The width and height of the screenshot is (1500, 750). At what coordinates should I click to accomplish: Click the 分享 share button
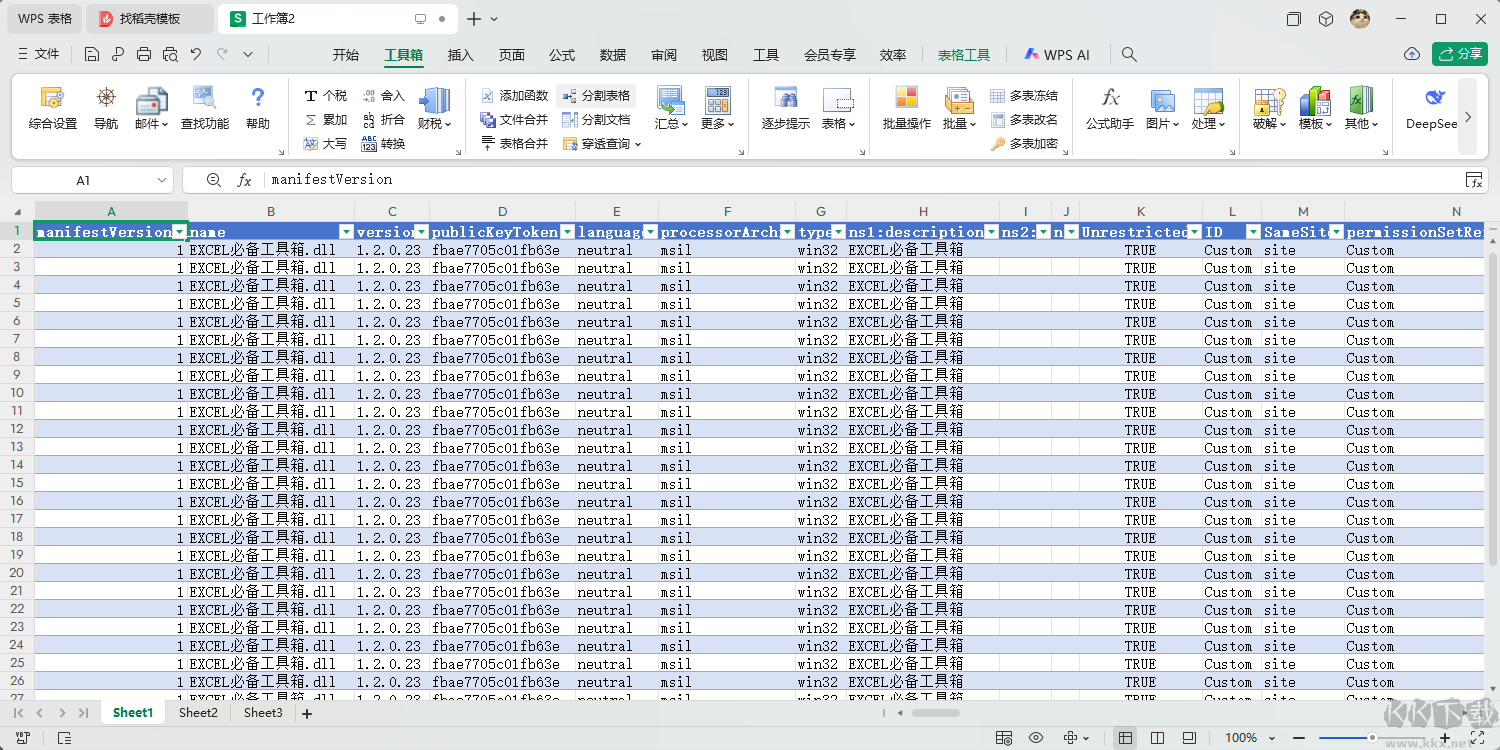click(1460, 54)
